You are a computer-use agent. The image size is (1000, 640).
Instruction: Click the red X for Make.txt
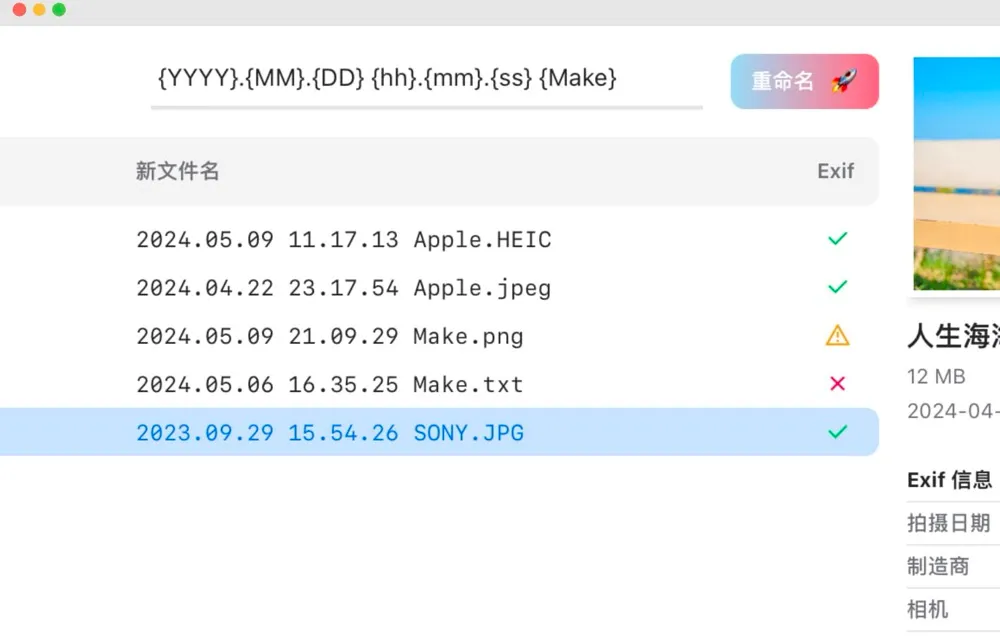pyautogui.click(x=837, y=384)
